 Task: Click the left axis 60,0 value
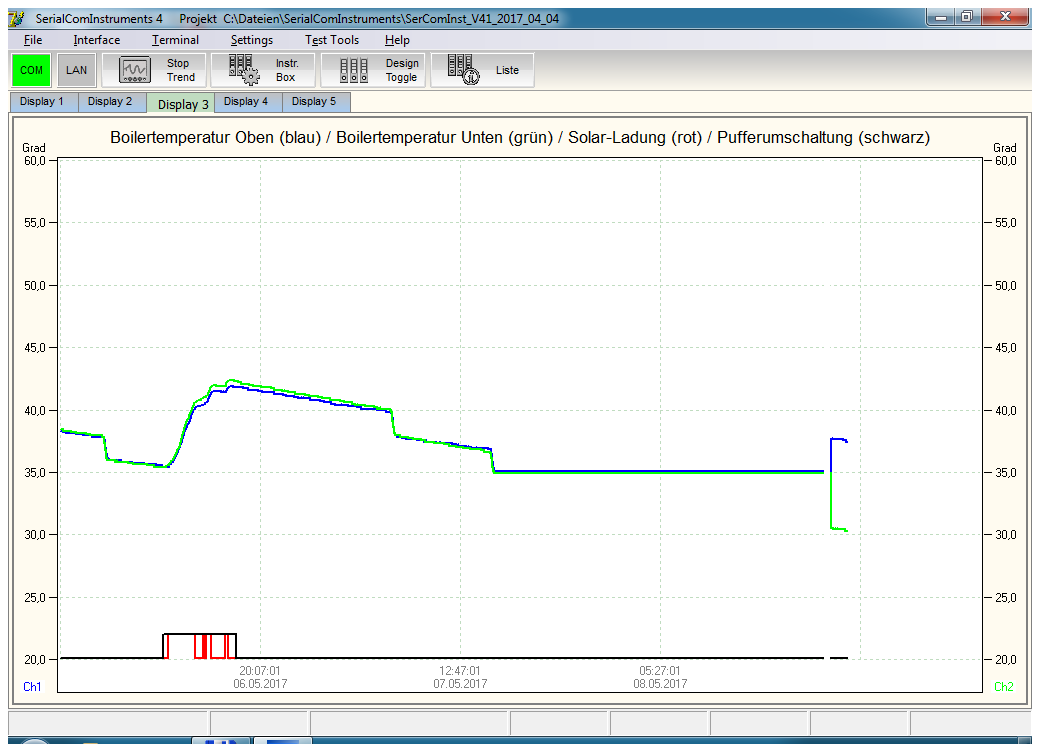coord(35,160)
